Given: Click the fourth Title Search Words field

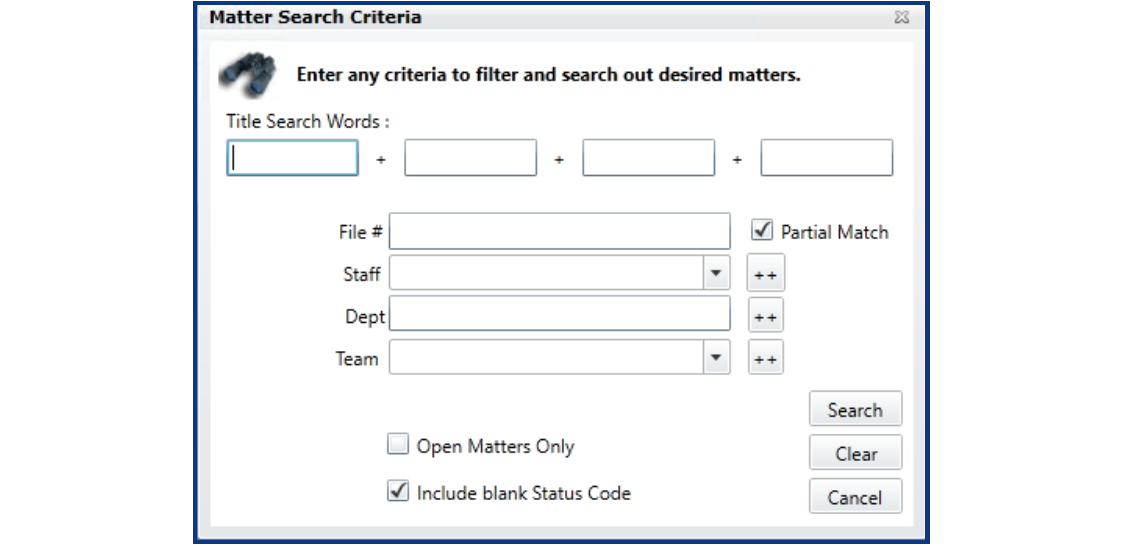Looking at the screenshot, I should click(x=827, y=158).
